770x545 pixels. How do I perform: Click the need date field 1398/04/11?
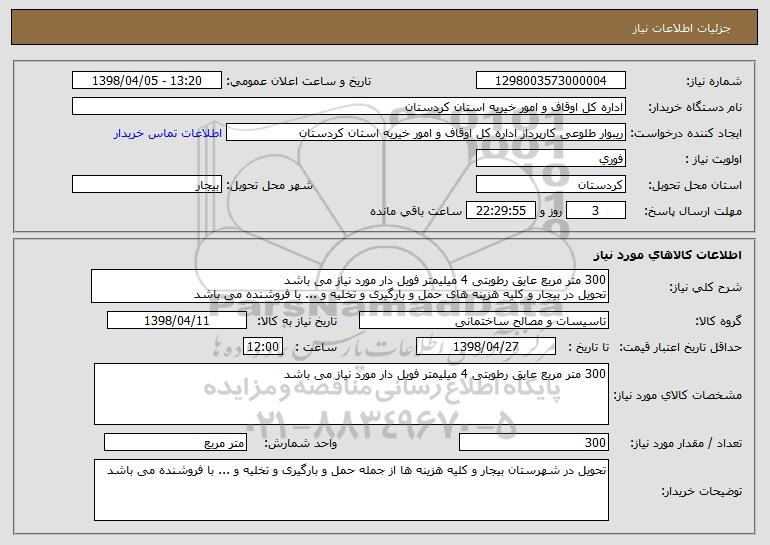(x=177, y=320)
